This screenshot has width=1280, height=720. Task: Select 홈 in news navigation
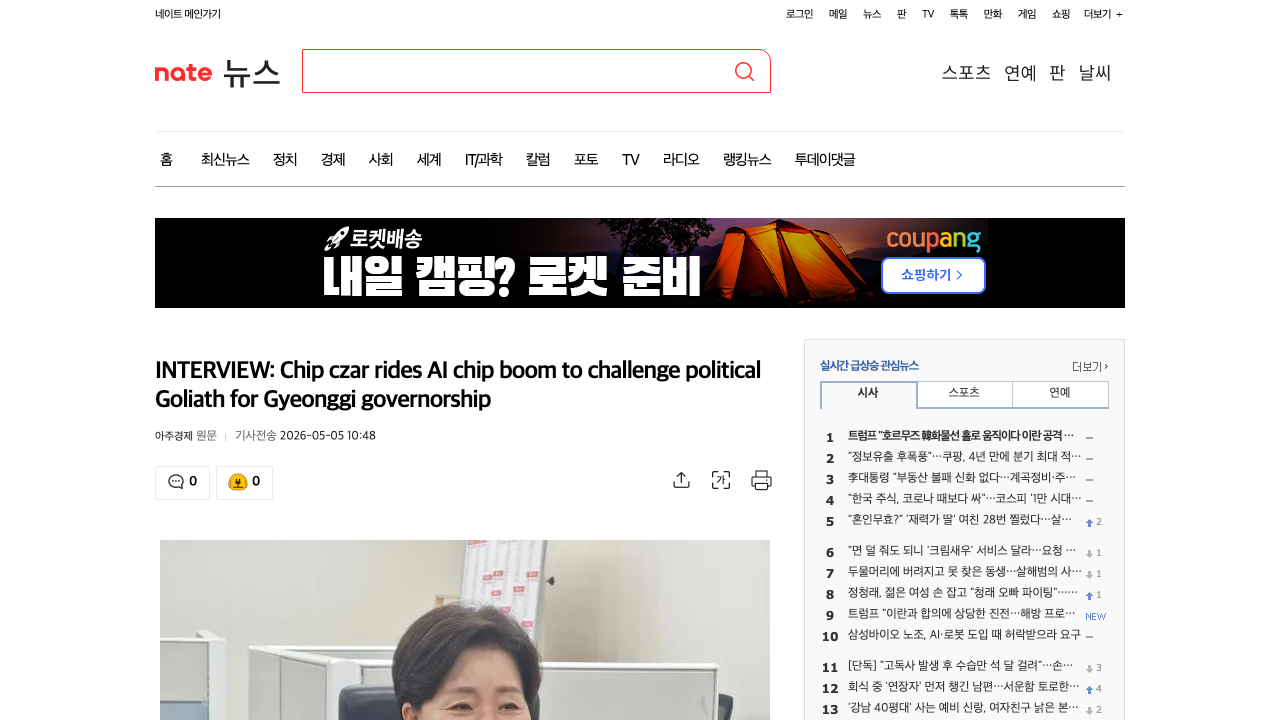point(166,159)
